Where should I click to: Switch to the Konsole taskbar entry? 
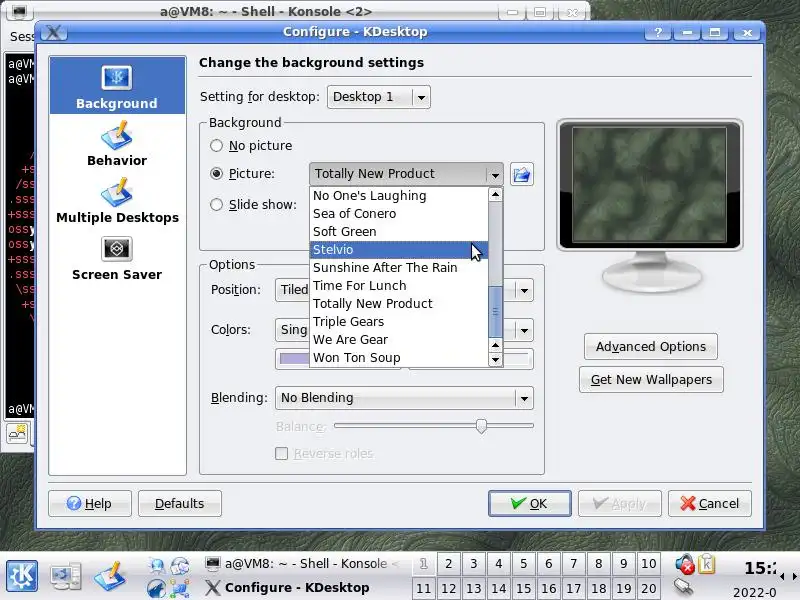(302, 563)
